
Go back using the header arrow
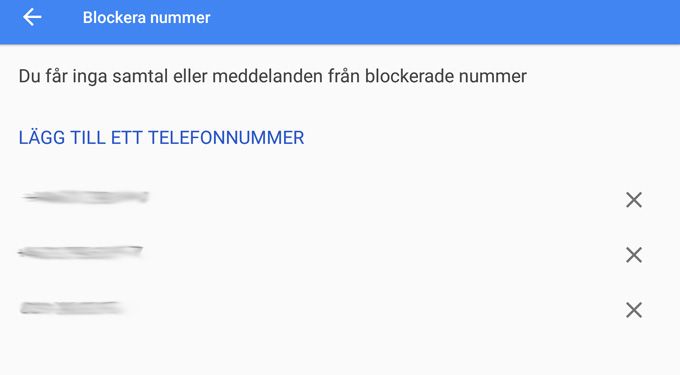click(x=32, y=18)
